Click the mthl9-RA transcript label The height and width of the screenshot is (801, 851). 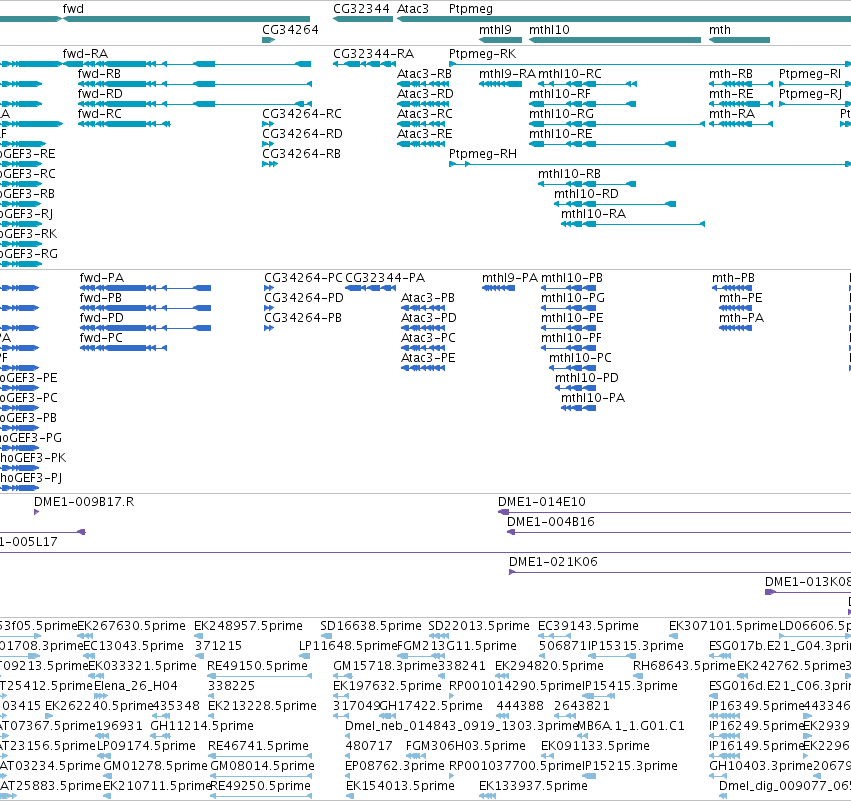coord(507,74)
